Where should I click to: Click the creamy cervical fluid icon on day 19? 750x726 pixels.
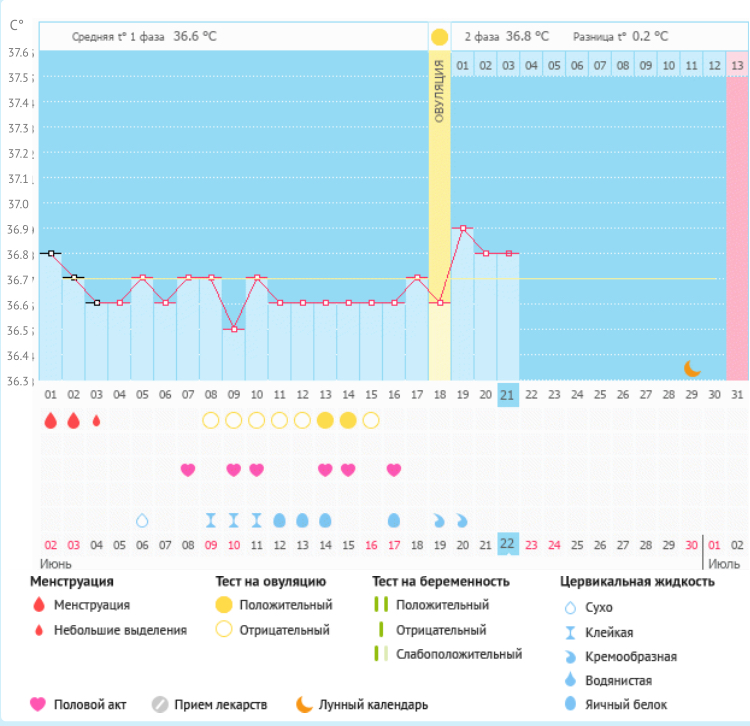(x=439, y=520)
